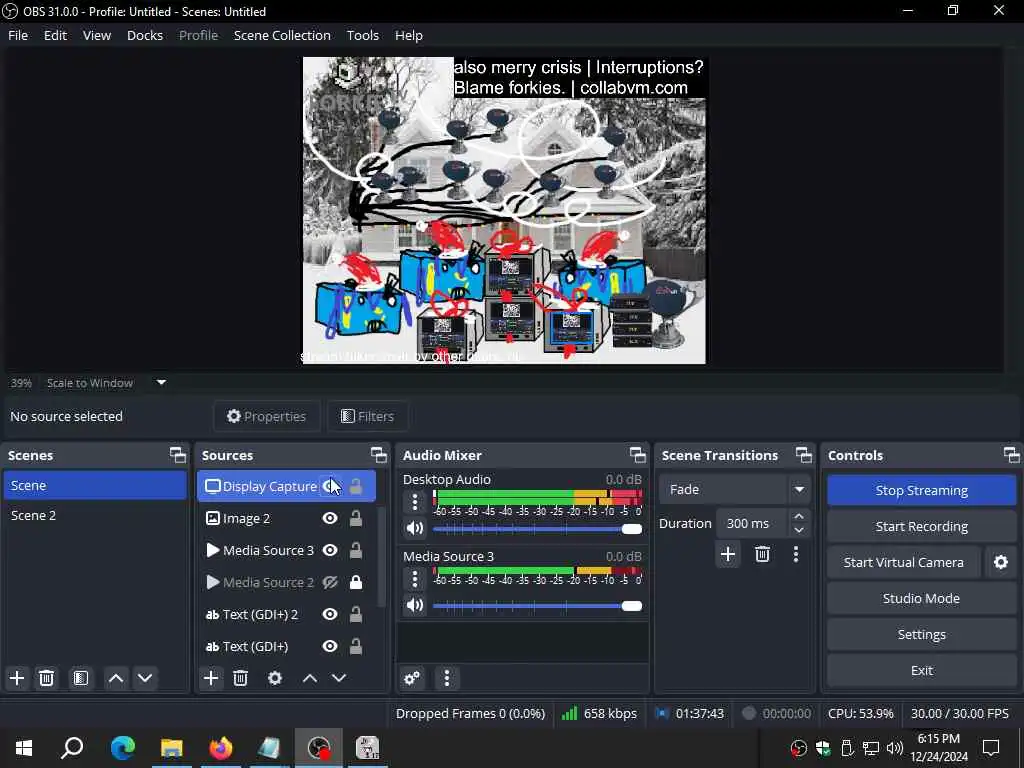The height and width of the screenshot is (768, 1024).
Task: Remove selected scene with trash icon
Action: [46, 678]
